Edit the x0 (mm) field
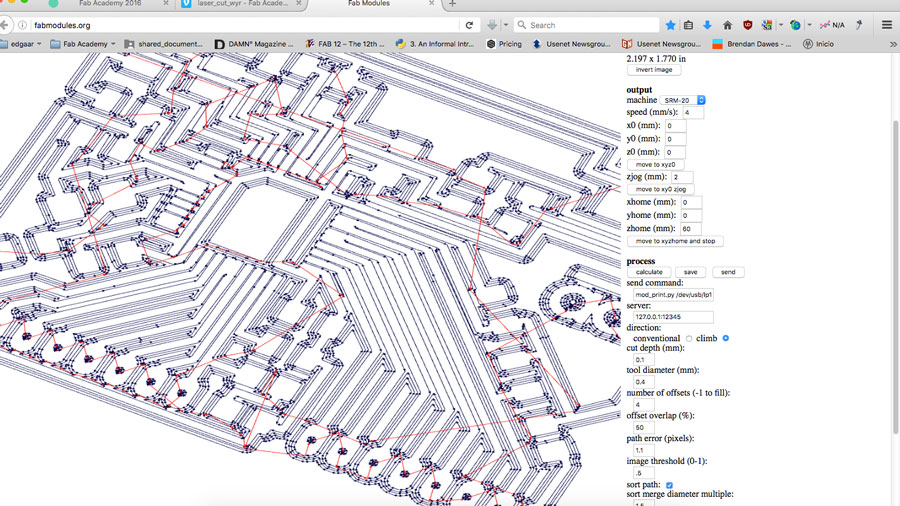 point(676,126)
